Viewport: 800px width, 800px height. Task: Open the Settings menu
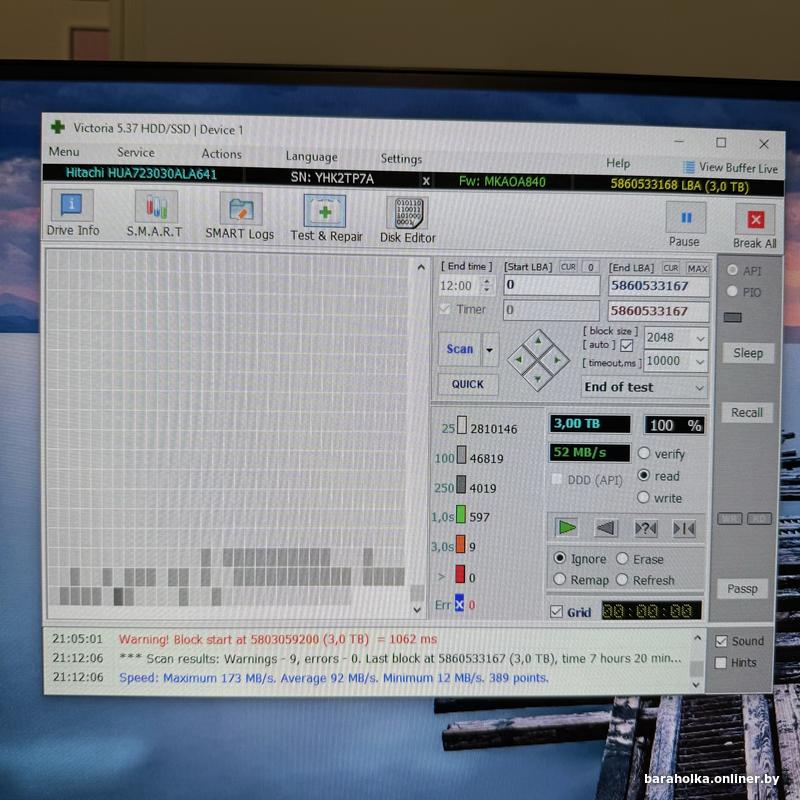[x=401, y=159]
